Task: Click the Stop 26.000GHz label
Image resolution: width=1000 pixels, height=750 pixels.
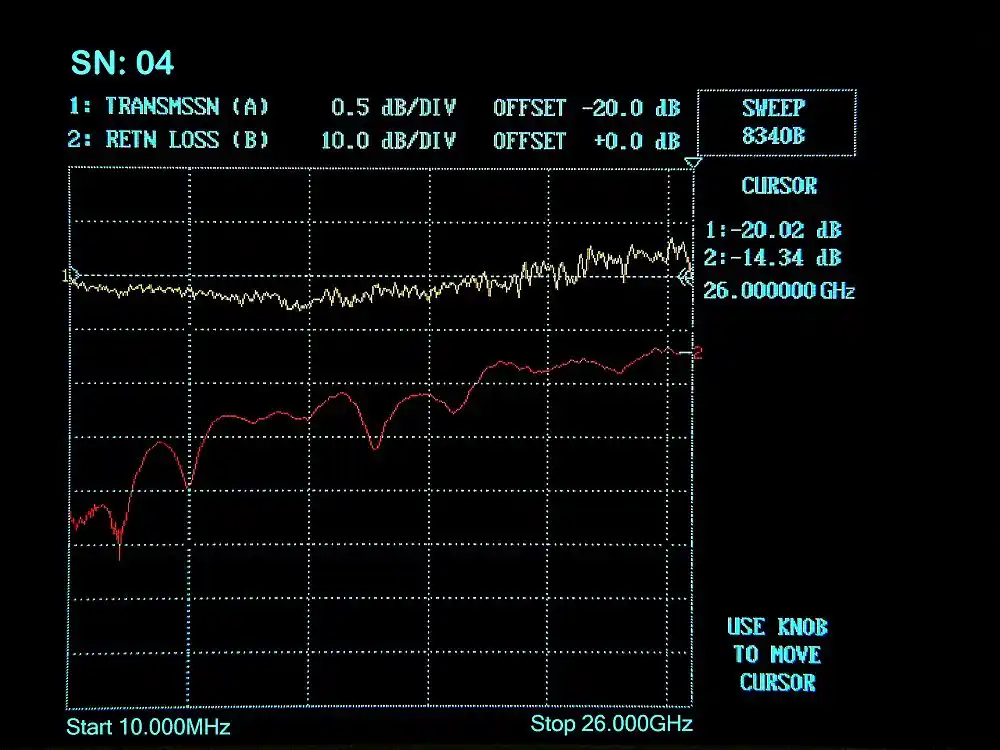Action: click(611, 724)
